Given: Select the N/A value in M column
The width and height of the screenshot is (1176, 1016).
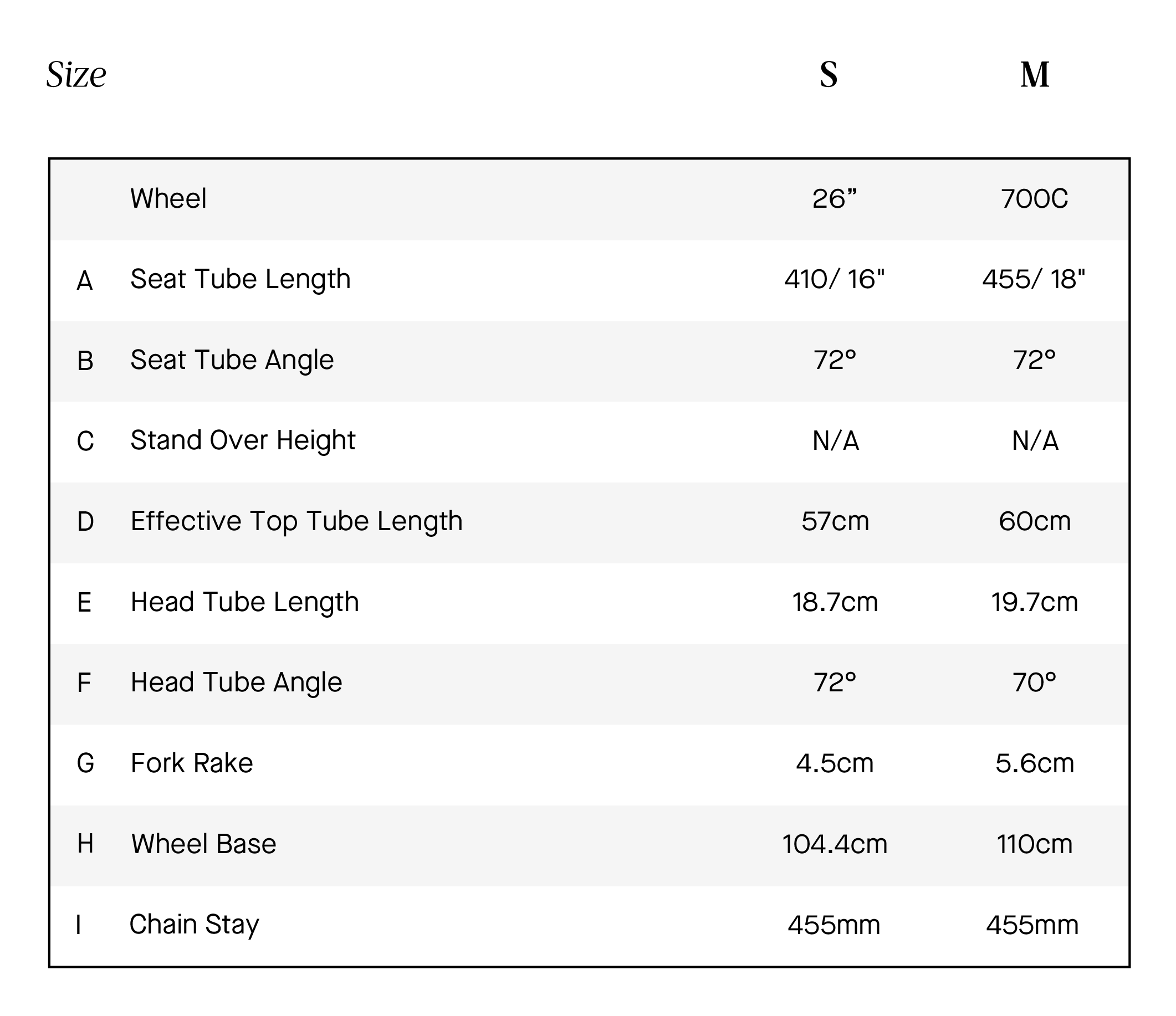Looking at the screenshot, I should coord(1035,441).
